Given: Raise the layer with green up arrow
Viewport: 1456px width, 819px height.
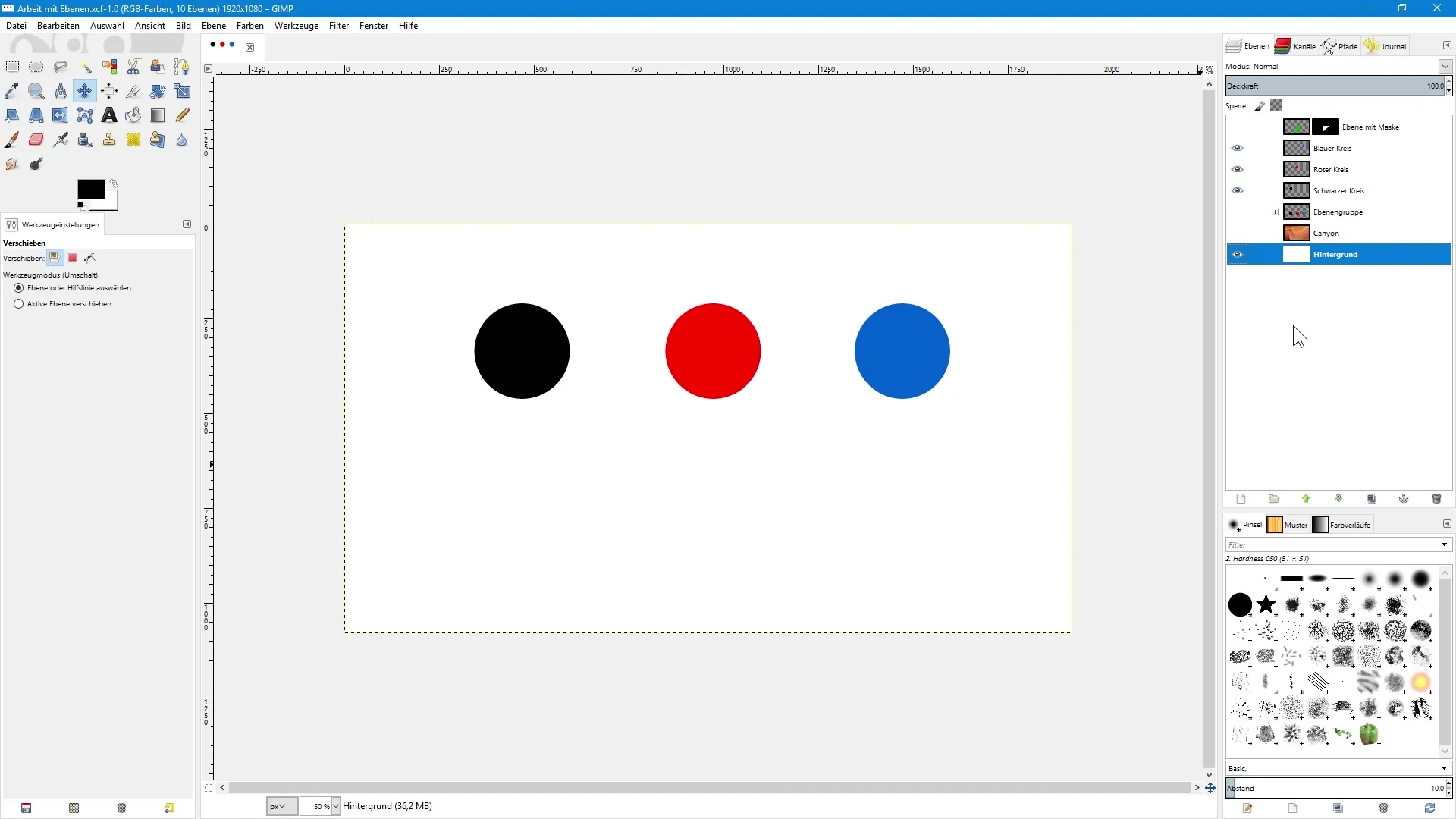Looking at the screenshot, I should pyautogui.click(x=1306, y=499).
